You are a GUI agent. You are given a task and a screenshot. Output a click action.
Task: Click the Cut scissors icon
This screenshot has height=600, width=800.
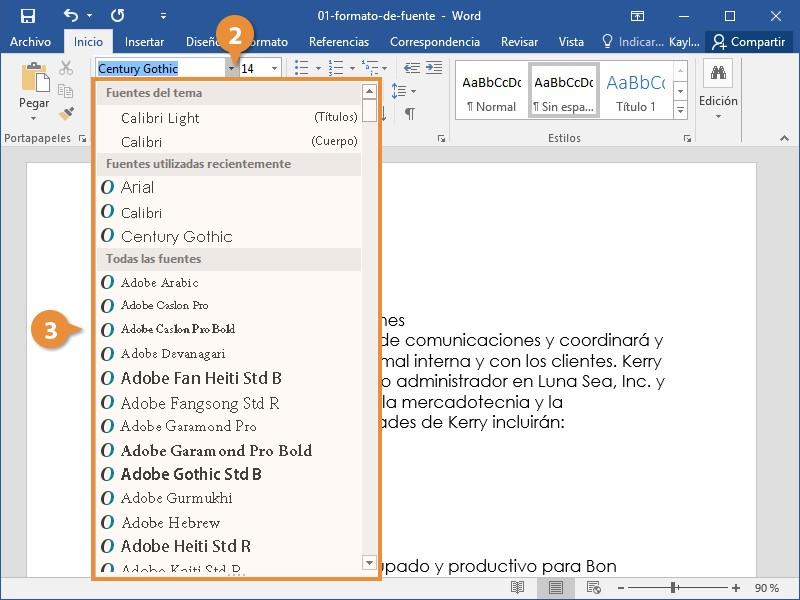pyautogui.click(x=66, y=68)
